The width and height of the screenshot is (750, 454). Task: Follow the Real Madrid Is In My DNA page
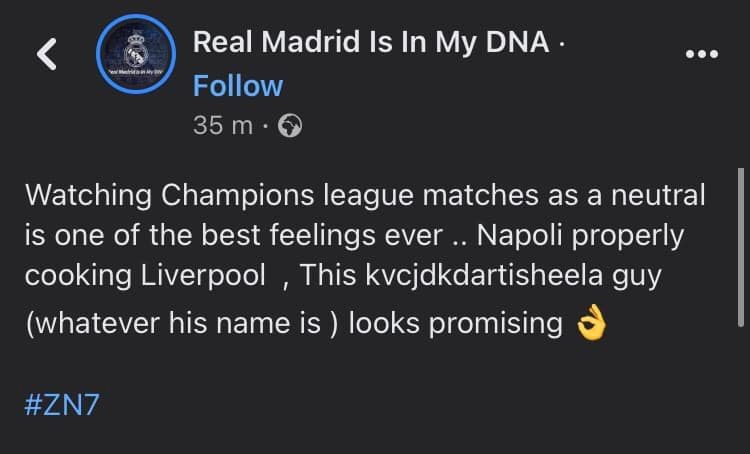(238, 86)
